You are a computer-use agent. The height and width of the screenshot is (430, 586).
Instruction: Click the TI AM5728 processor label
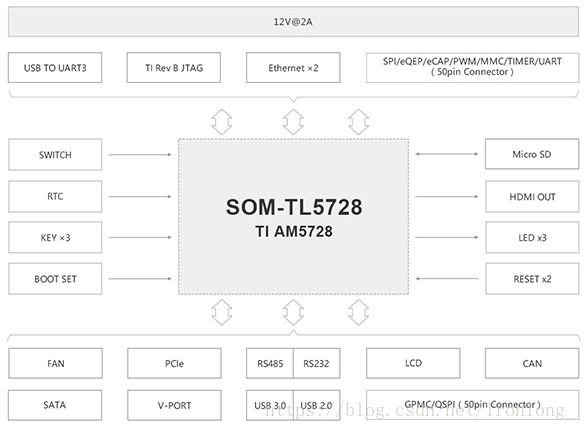coord(294,231)
